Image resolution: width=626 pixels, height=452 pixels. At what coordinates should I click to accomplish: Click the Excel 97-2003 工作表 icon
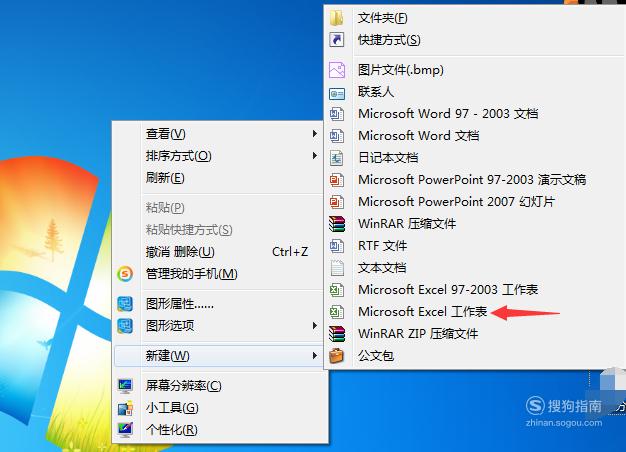point(337,290)
